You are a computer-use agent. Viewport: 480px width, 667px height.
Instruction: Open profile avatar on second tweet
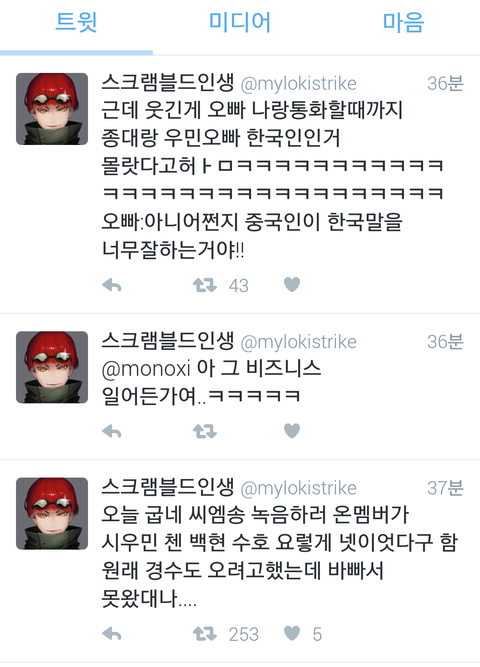(x=52, y=367)
